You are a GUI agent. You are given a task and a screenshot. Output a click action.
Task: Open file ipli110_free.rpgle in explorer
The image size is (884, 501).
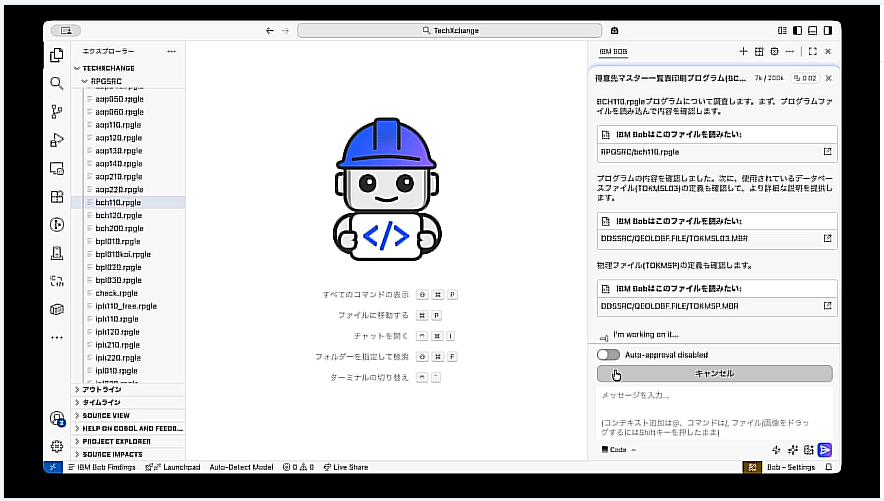pos(129,306)
